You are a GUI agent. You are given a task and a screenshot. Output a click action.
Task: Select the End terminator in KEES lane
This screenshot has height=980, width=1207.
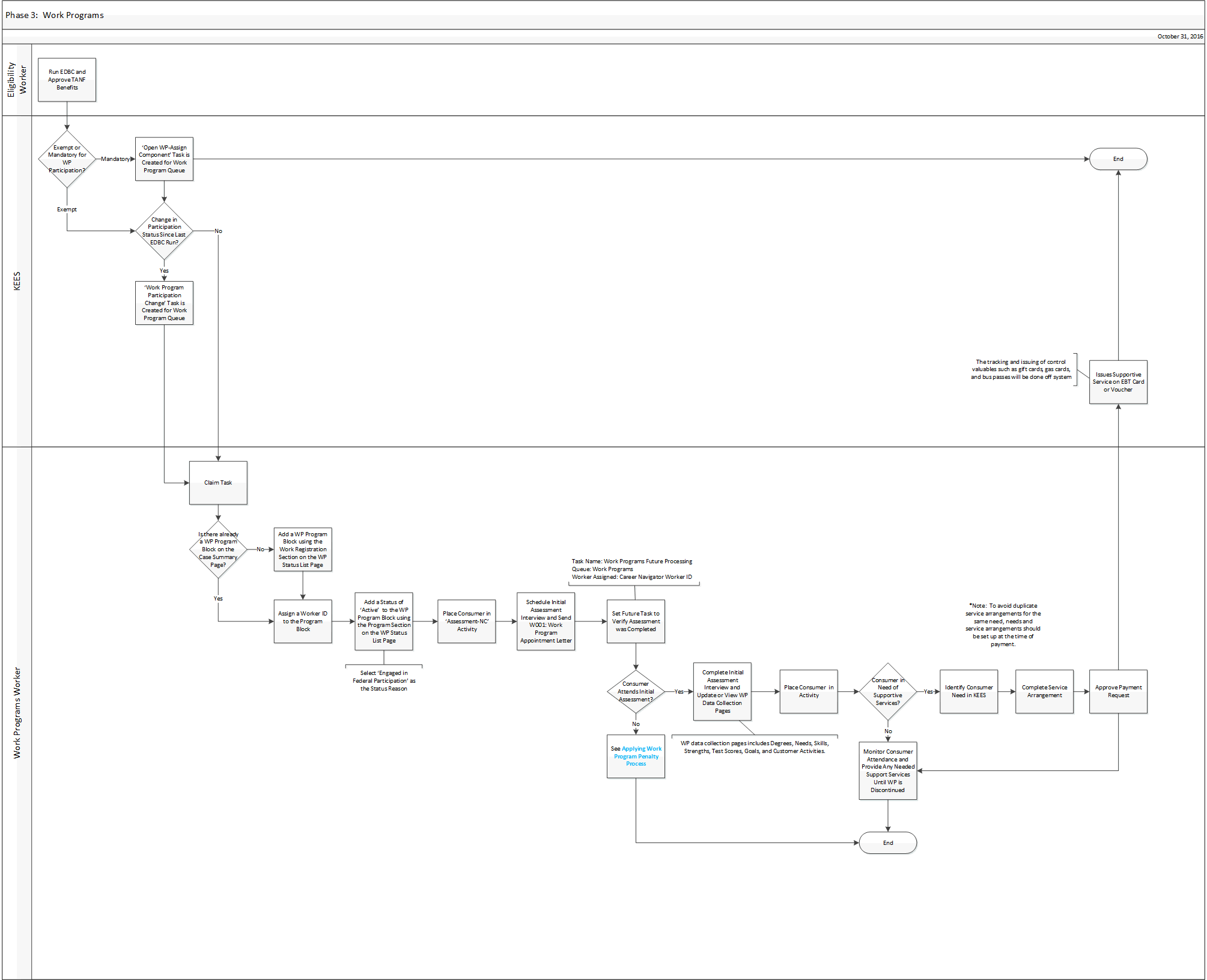[1118, 159]
